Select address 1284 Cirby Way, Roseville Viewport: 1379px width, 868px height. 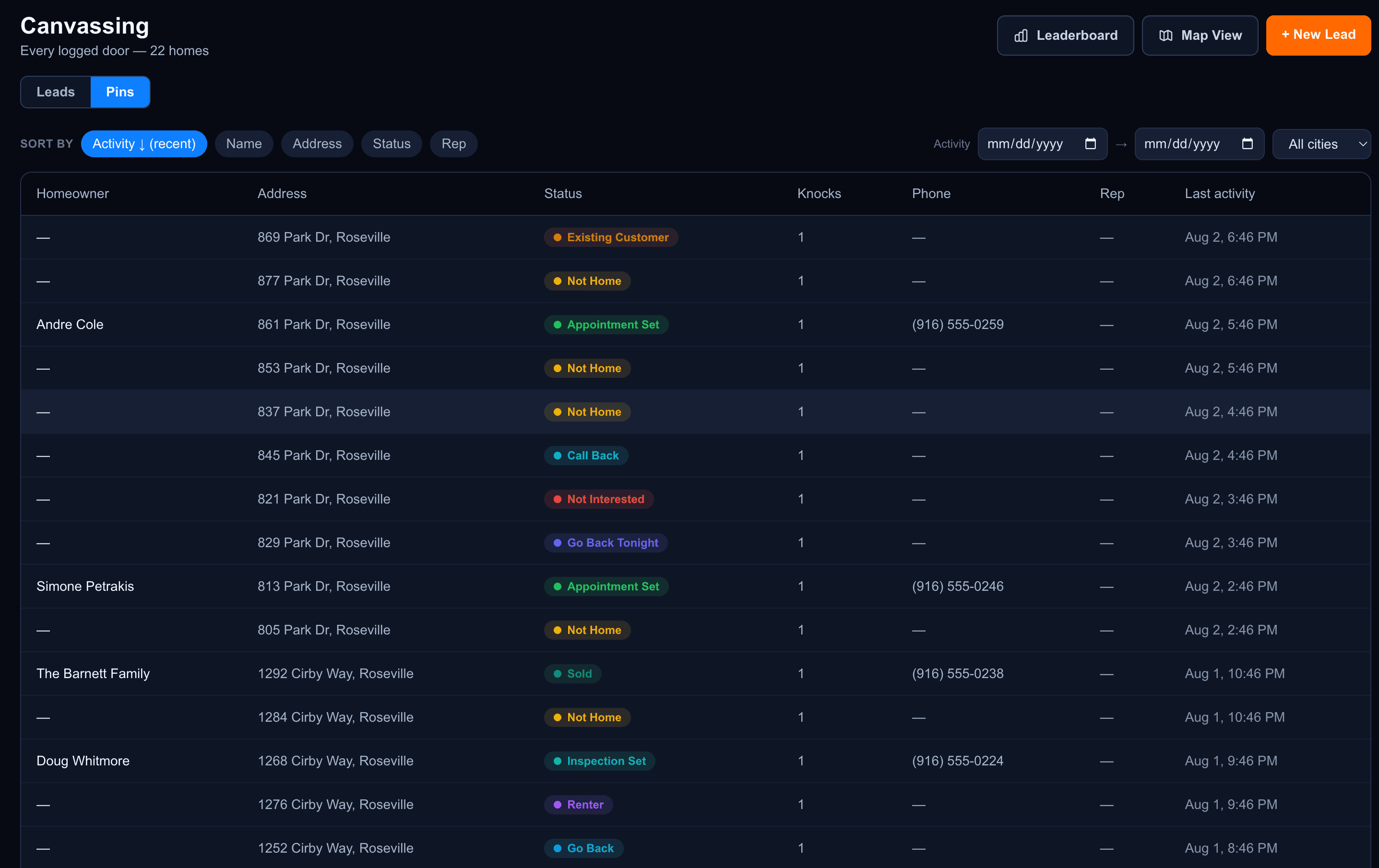click(x=335, y=717)
